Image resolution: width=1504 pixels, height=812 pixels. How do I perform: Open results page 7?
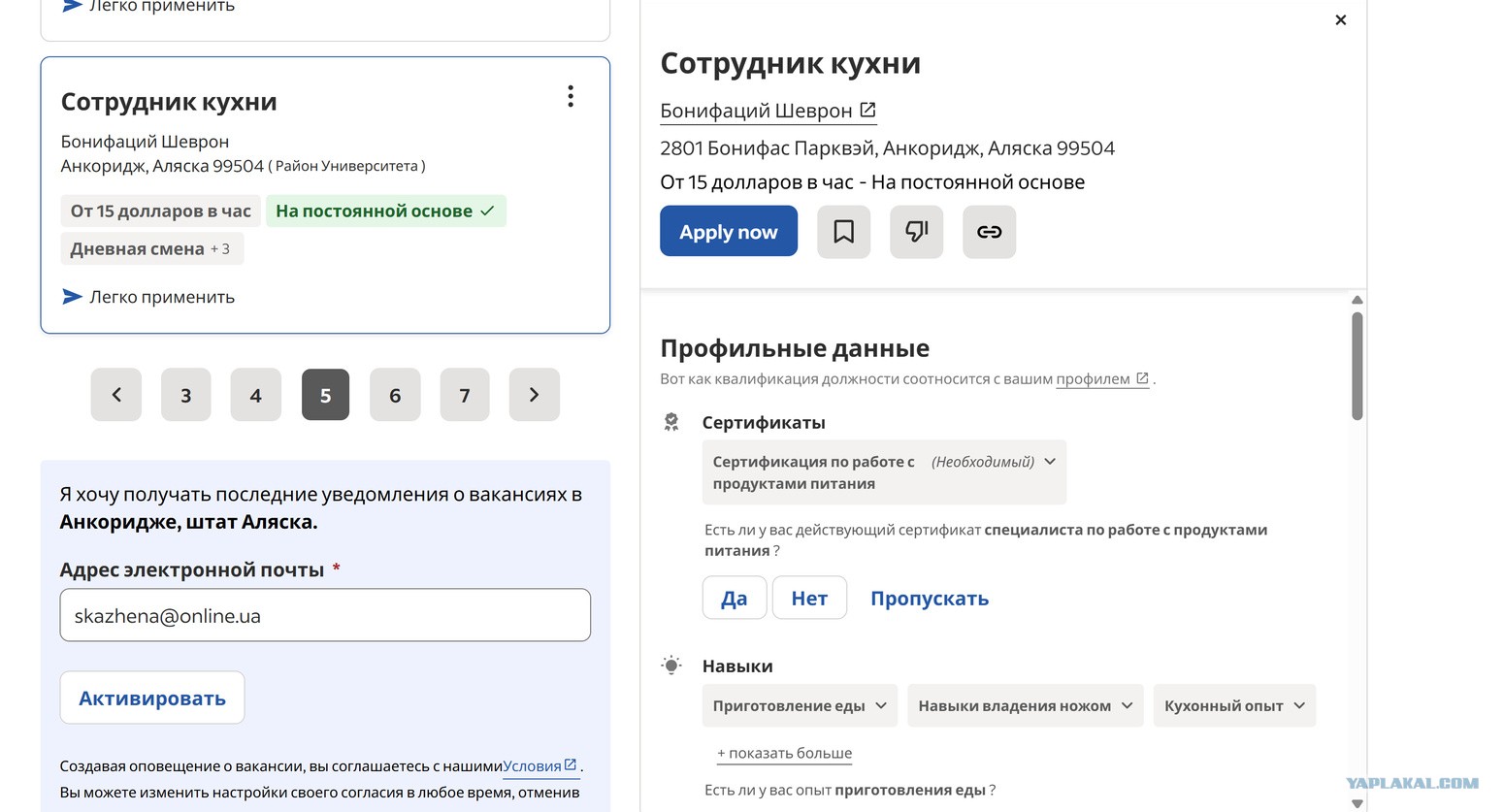tap(465, 395)
